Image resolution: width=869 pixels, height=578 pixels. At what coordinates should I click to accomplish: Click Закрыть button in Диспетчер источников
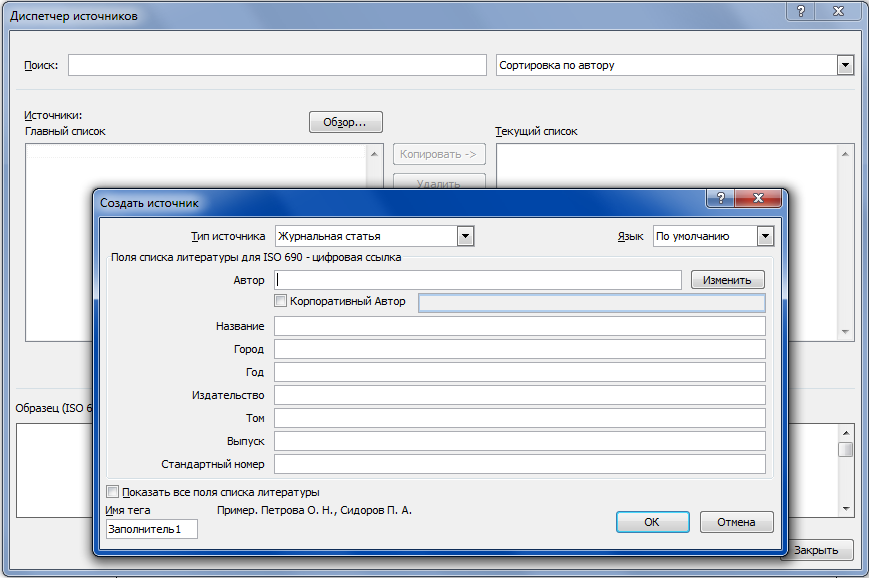[x=816, y=550]
